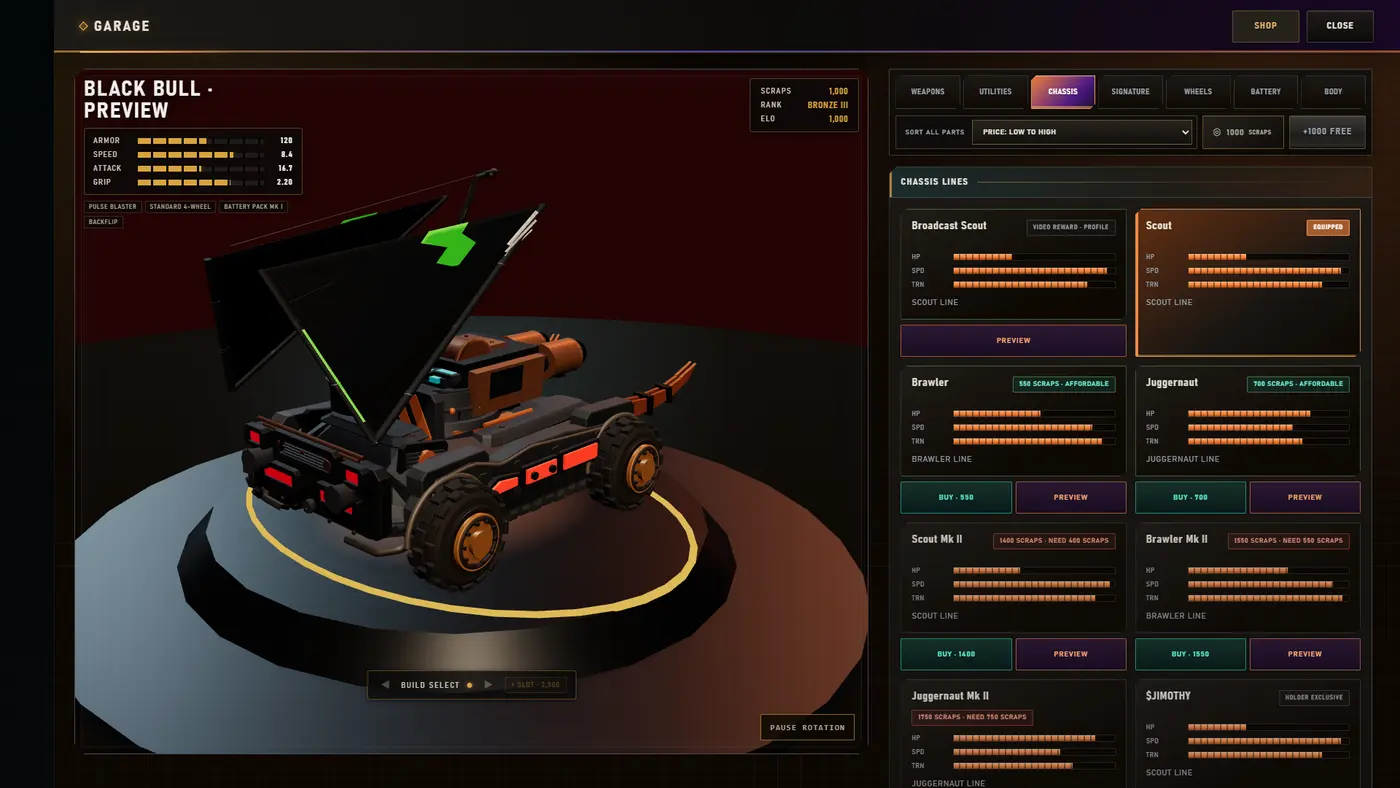
Task: Open the Shop
Action: 1265,26
